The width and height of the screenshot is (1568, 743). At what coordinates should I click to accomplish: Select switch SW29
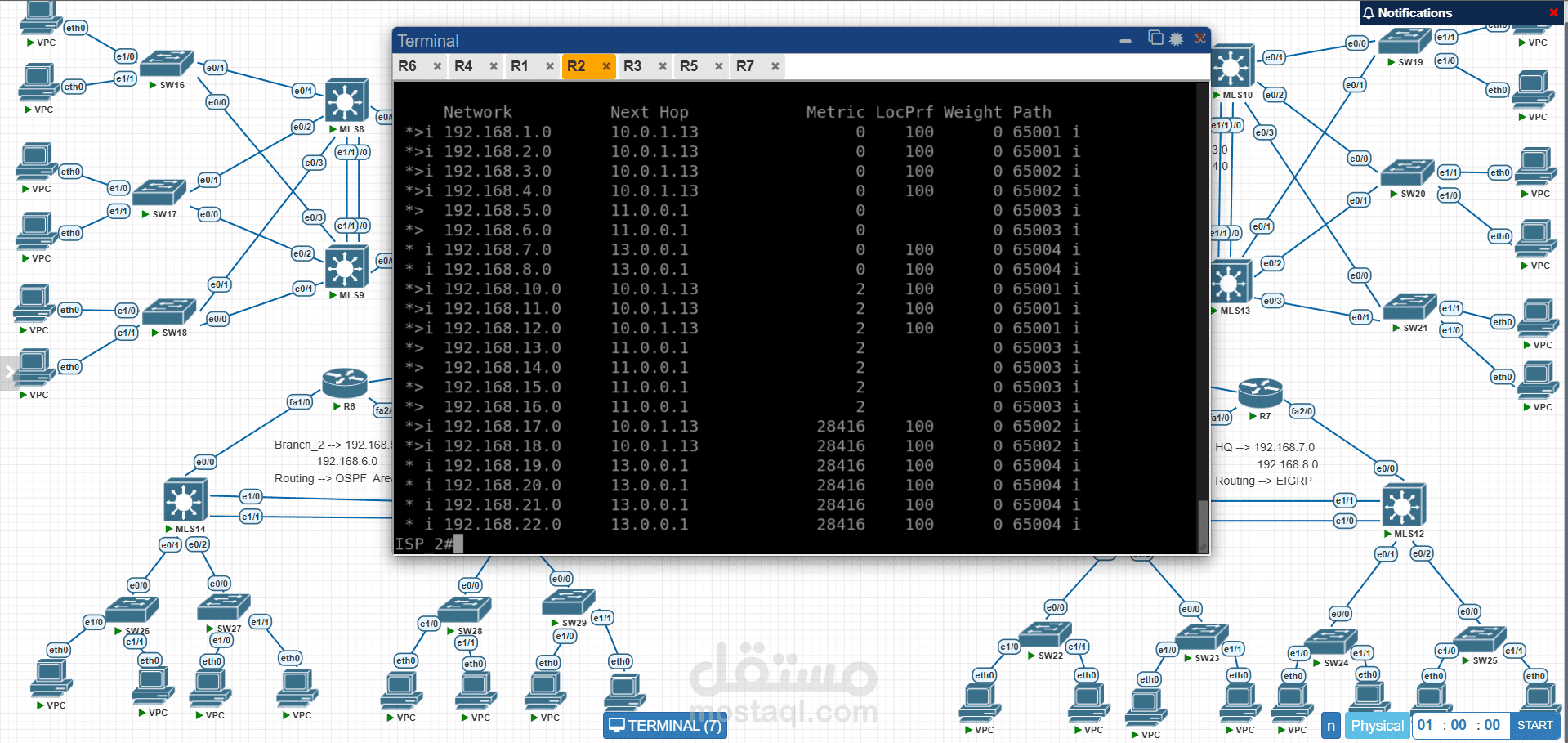[569, 602]
